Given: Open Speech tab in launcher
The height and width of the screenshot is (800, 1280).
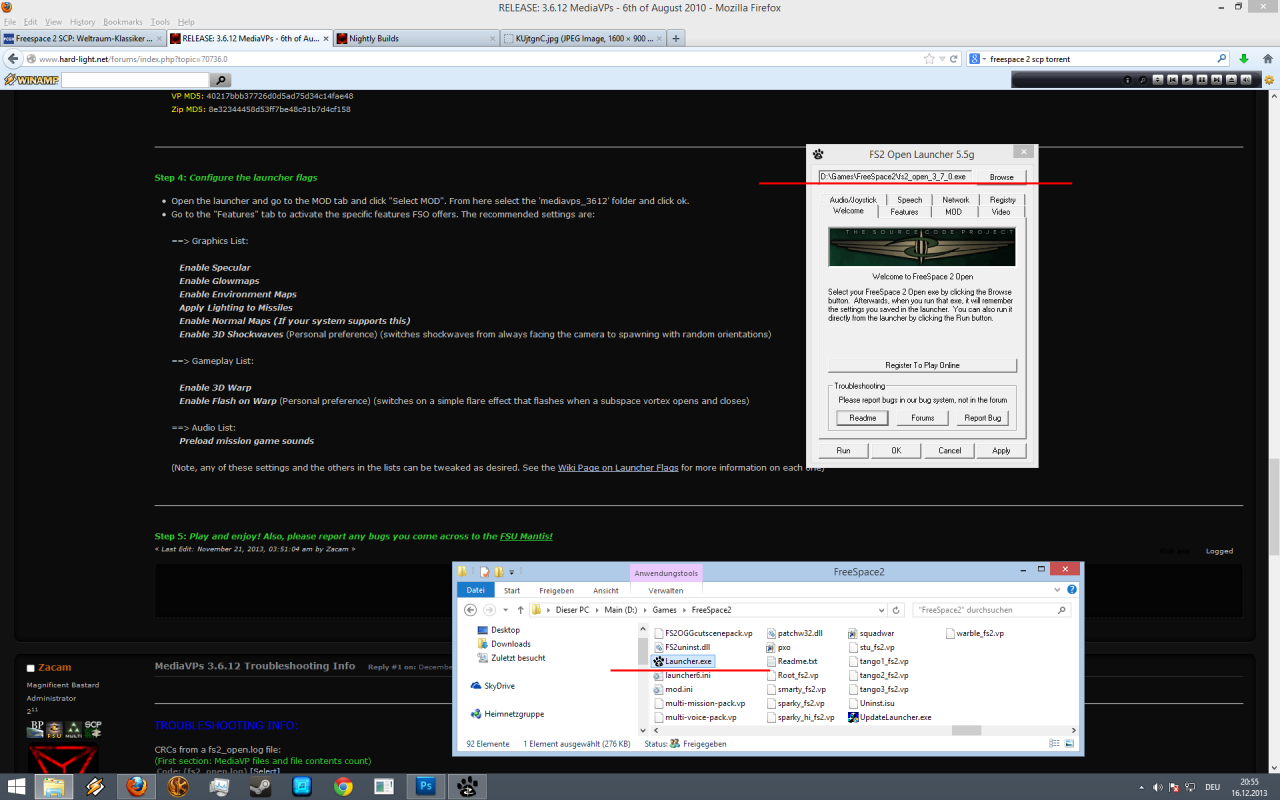Looking at the screenshot, I should pos(909,200).
